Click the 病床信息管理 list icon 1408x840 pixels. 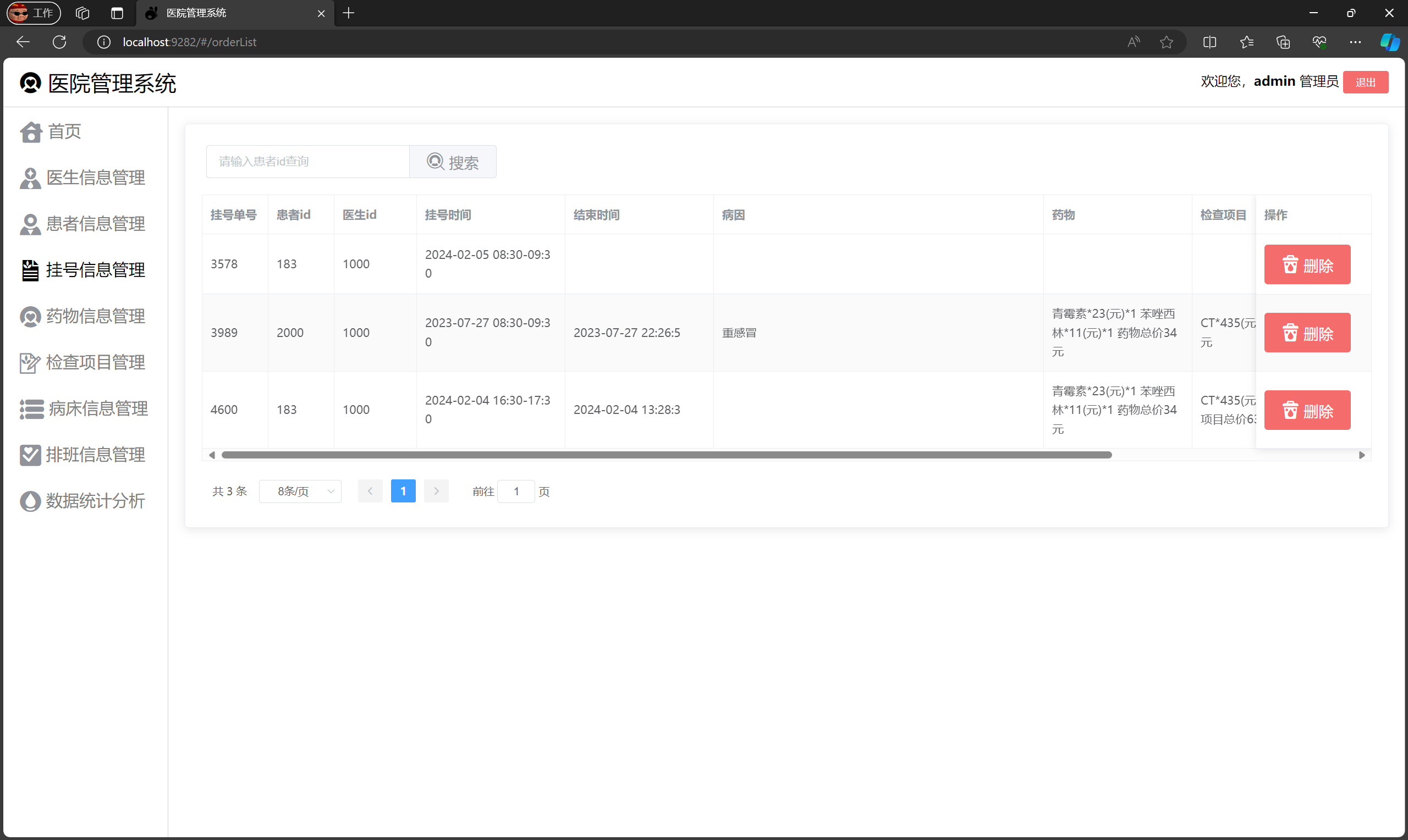tap(31, 409)
